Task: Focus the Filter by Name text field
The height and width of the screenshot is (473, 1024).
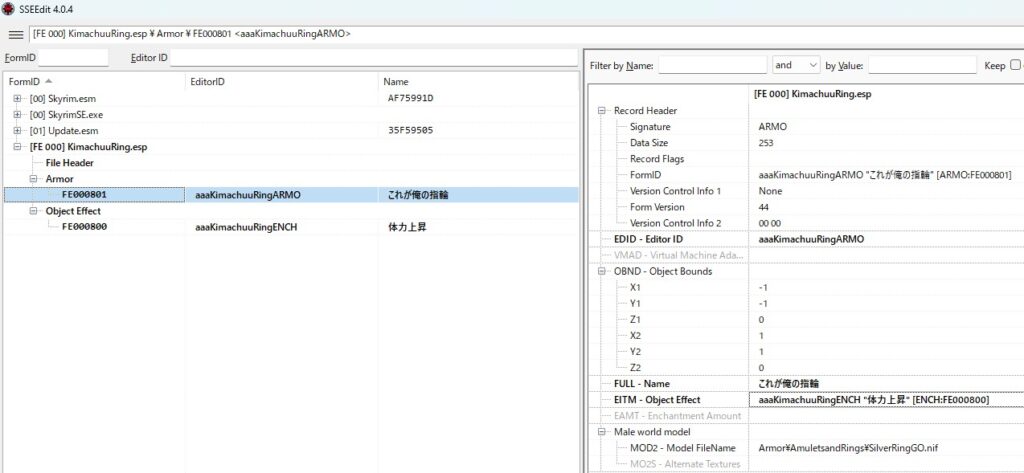Action: (x=711, y=65)
